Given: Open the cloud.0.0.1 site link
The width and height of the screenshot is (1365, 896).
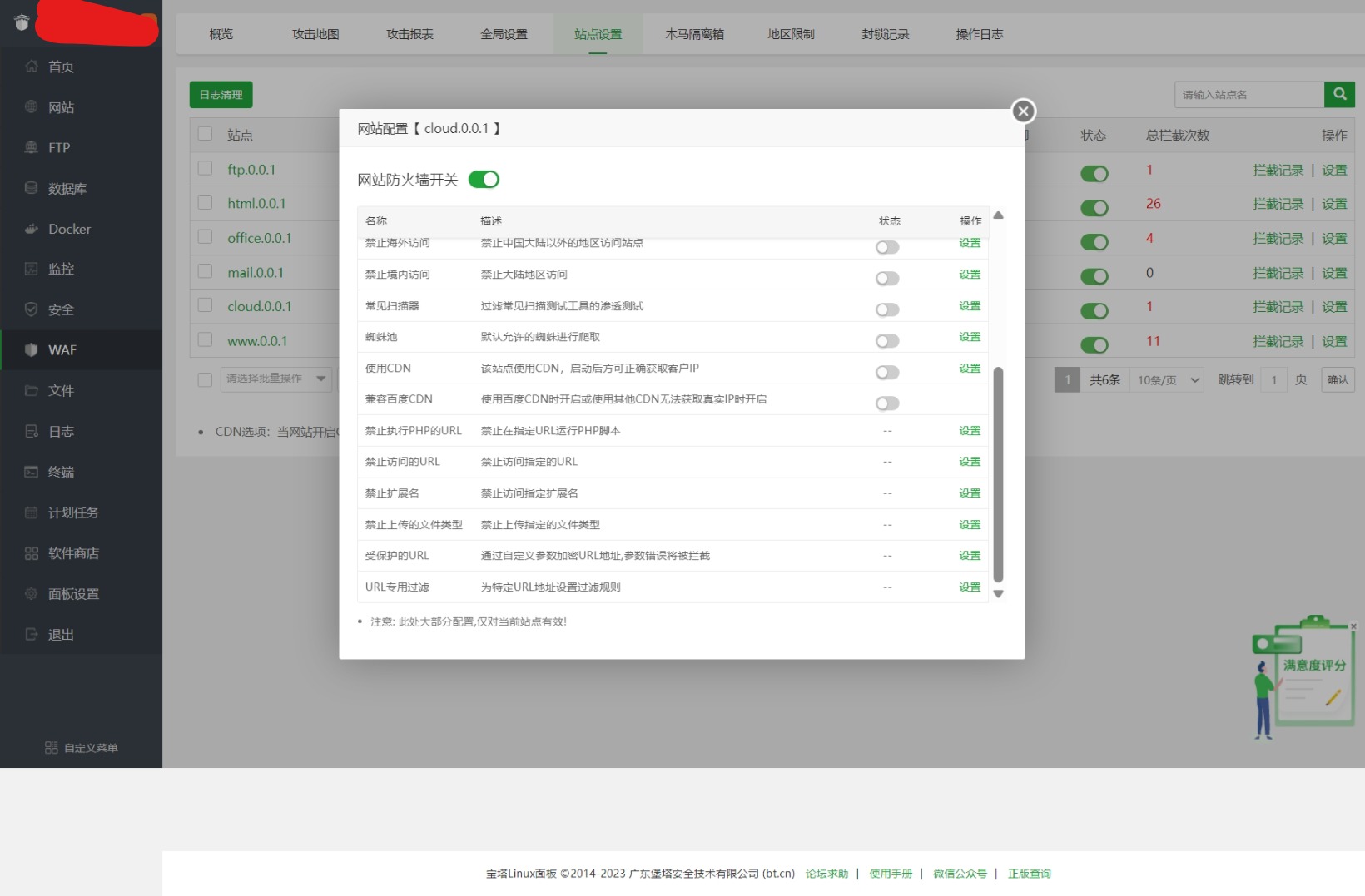Looking at the screenshot, I should point(260,306).
